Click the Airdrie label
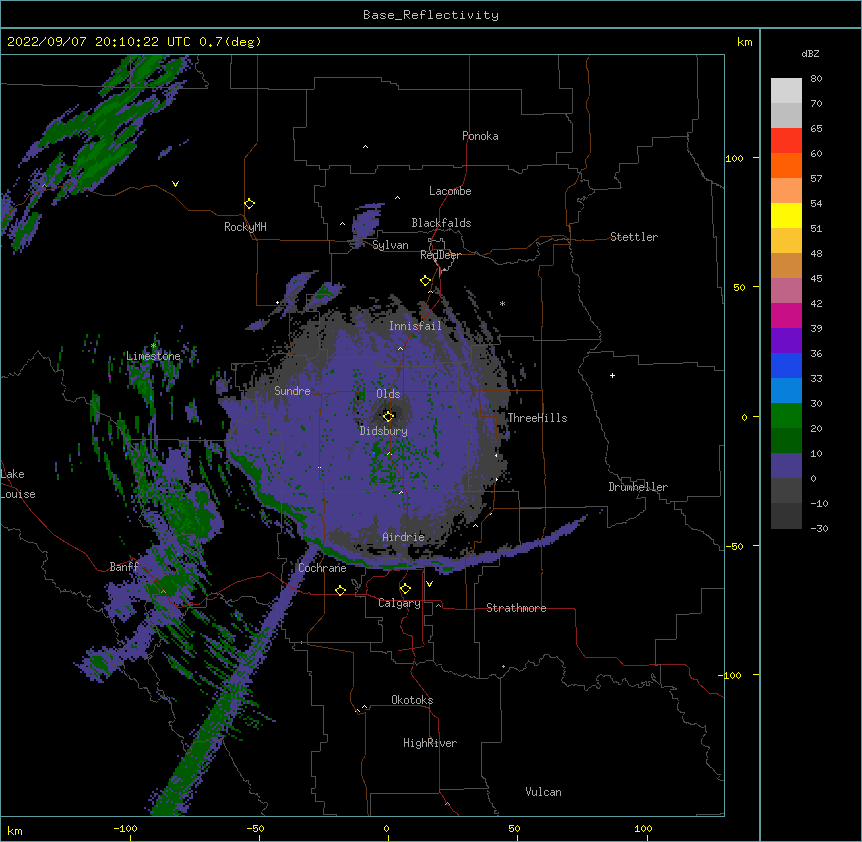 coord(403,537)
